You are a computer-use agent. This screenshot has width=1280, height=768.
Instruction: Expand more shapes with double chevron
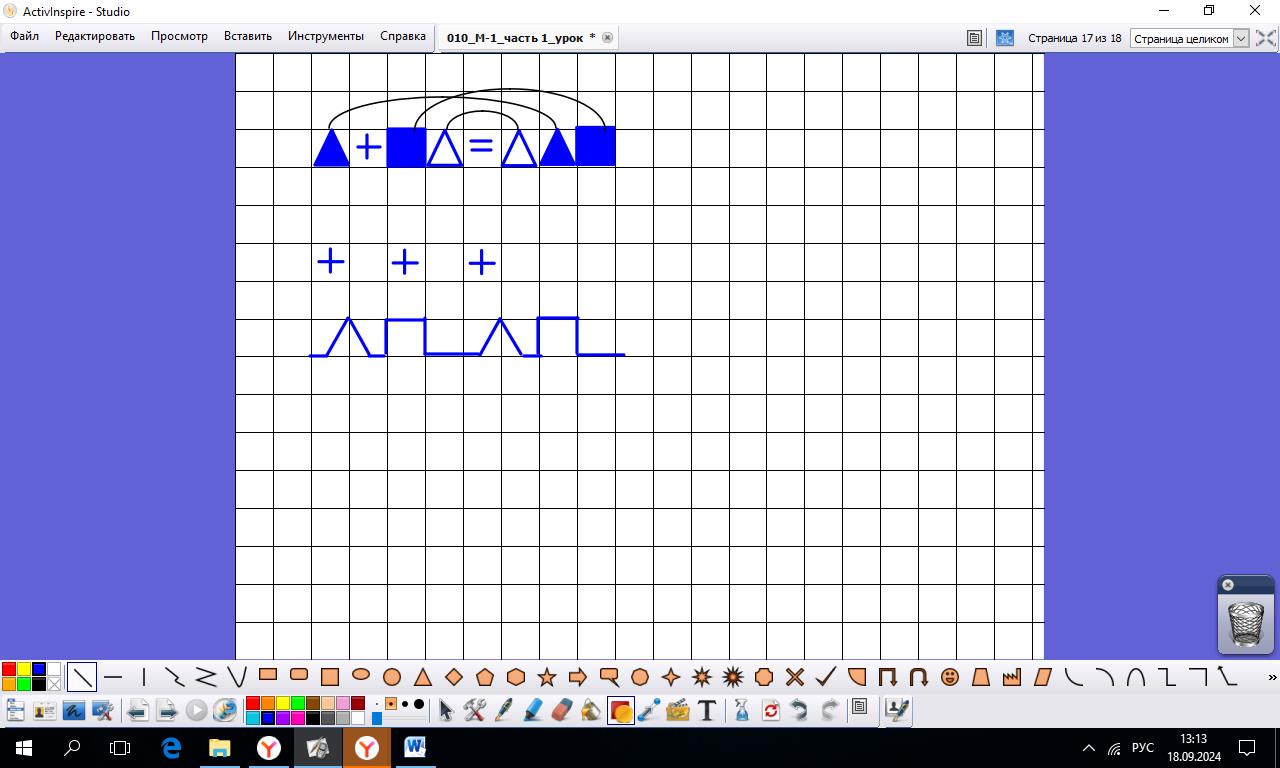[x=1272, y=678]
